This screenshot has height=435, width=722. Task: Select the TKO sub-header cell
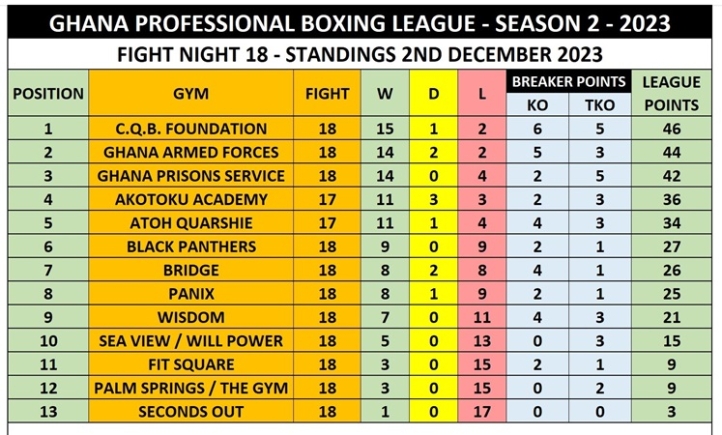tap(598, 105)
